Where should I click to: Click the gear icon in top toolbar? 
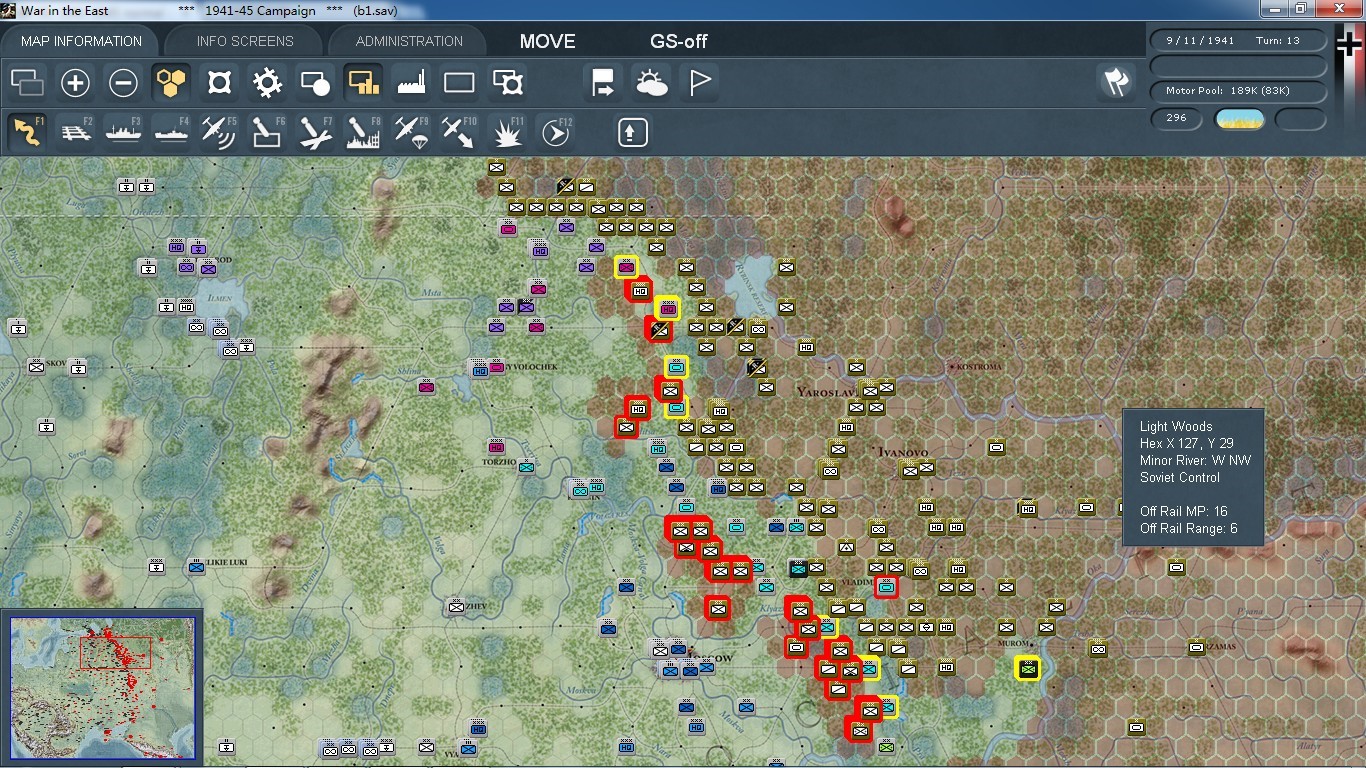point(267,83)
